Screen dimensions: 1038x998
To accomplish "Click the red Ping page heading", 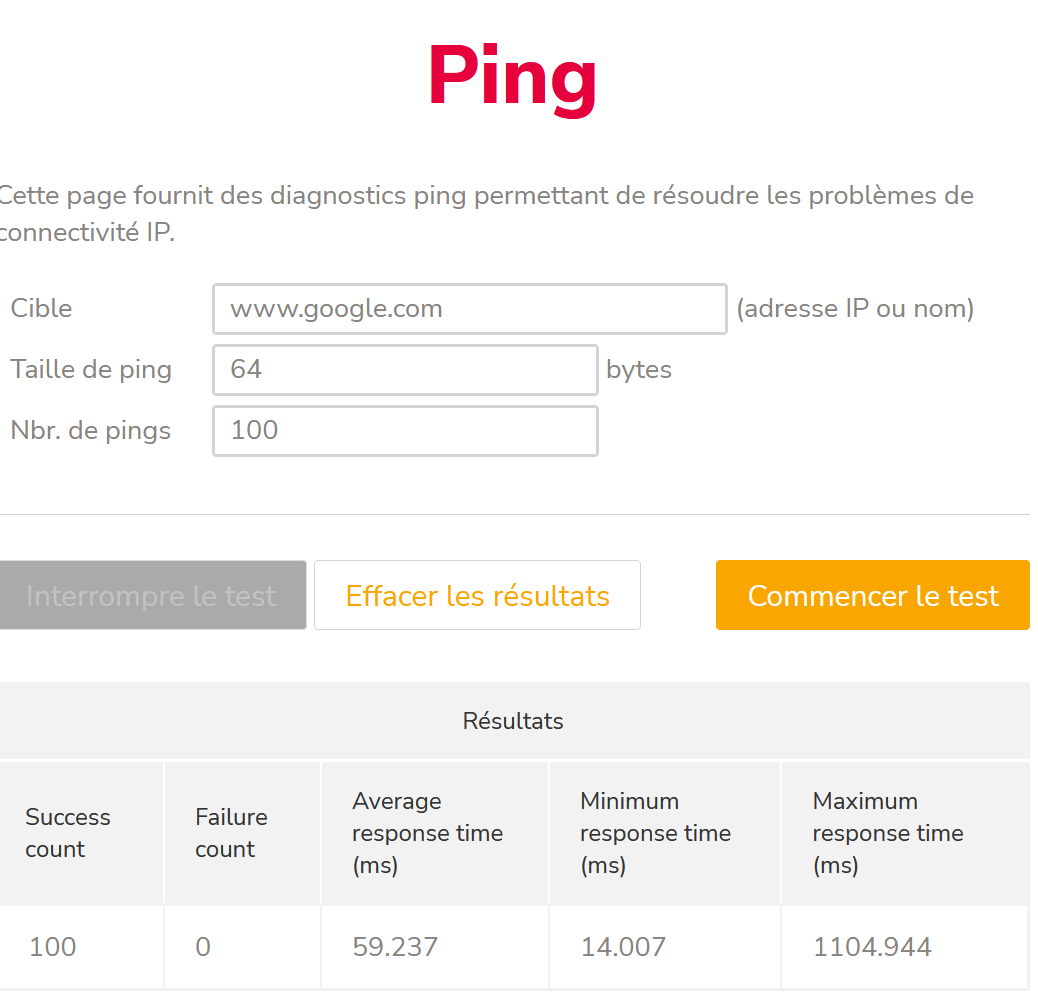I will (512, 78).
